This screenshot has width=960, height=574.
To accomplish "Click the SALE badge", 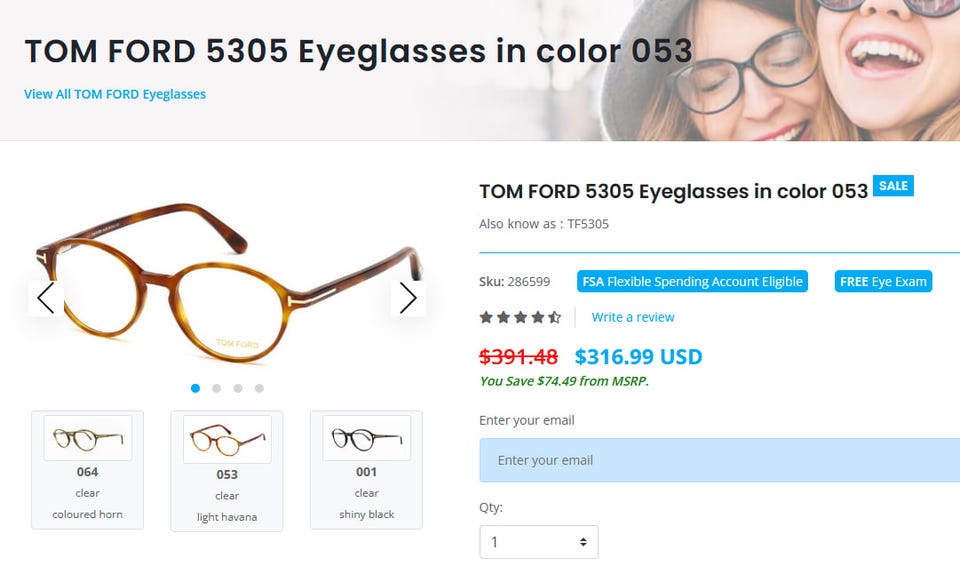I will pos(893,186).
